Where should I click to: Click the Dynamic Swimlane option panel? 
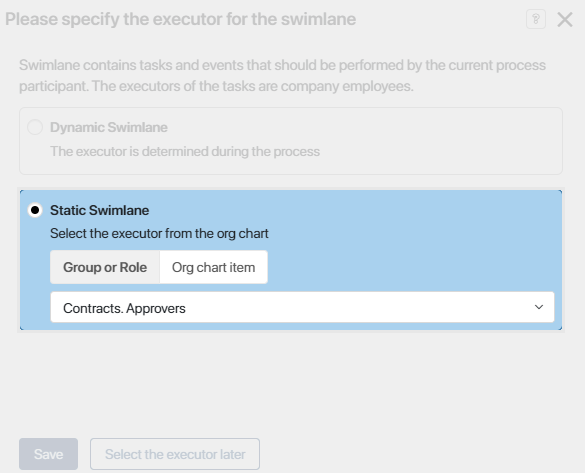(x=291, y=141)
